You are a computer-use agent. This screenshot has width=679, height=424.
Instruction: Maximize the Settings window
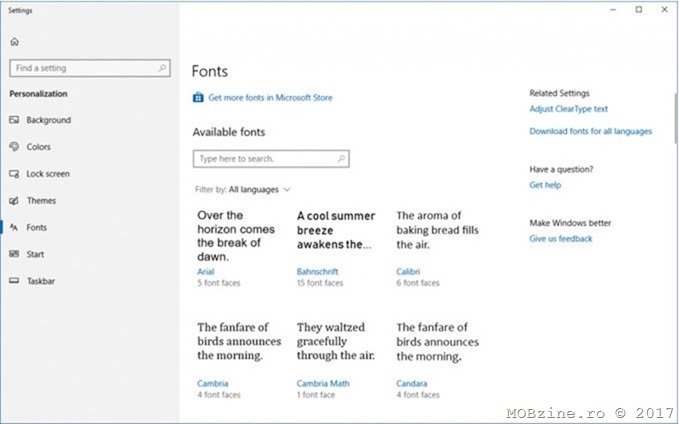coord(639,10)
